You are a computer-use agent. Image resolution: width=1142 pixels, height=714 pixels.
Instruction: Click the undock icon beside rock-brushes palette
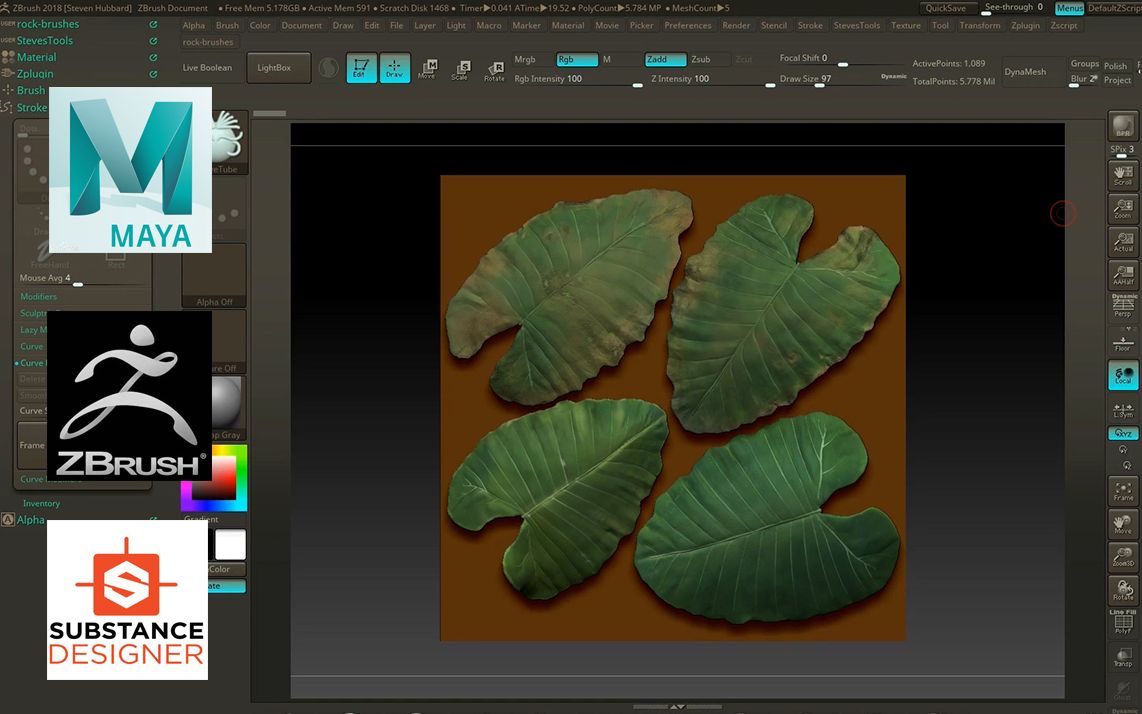(153, 24)
